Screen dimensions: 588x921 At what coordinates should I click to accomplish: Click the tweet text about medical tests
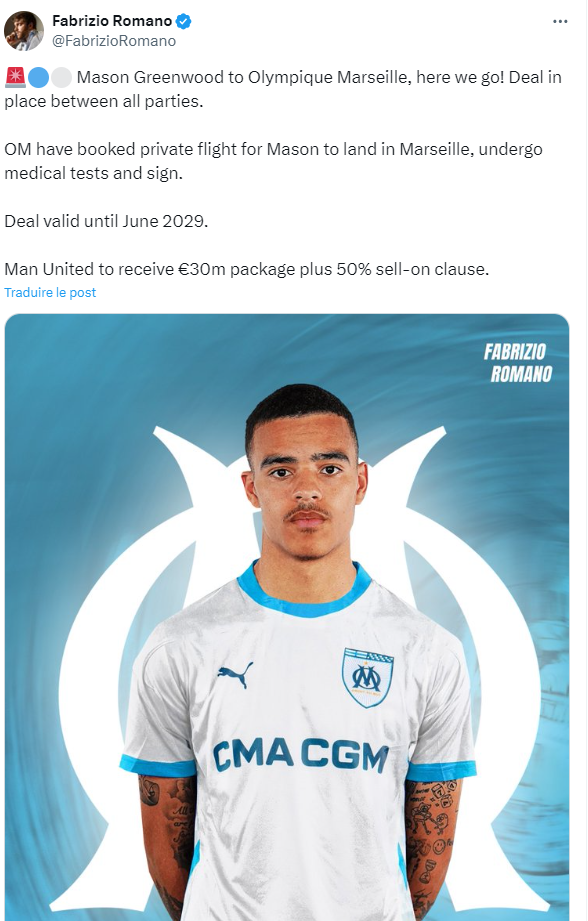point(273,161)
